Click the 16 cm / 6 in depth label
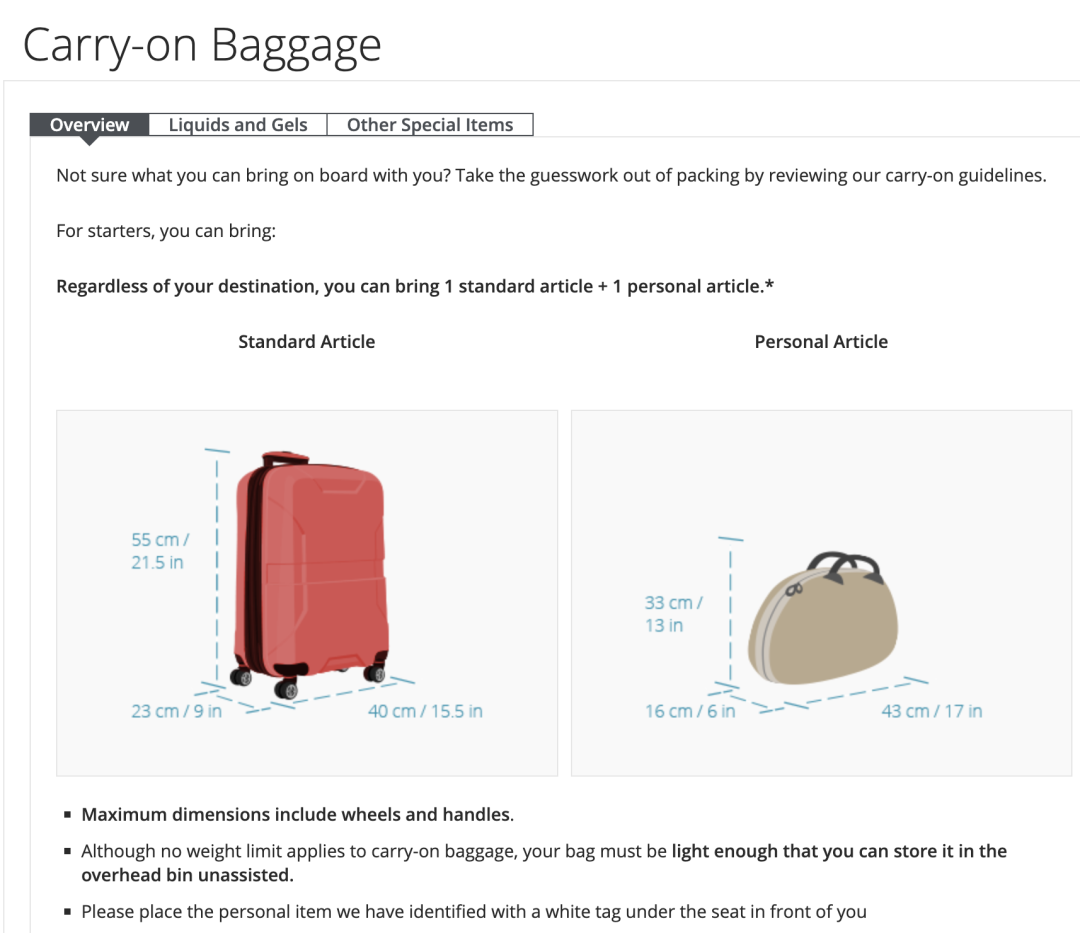 click(690, 711)
